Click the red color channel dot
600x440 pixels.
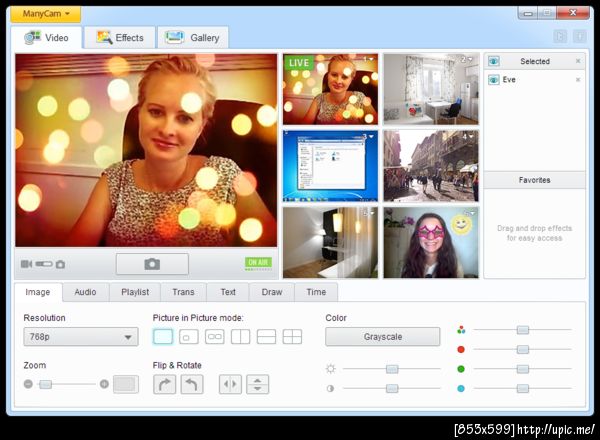tap(461, 349)
